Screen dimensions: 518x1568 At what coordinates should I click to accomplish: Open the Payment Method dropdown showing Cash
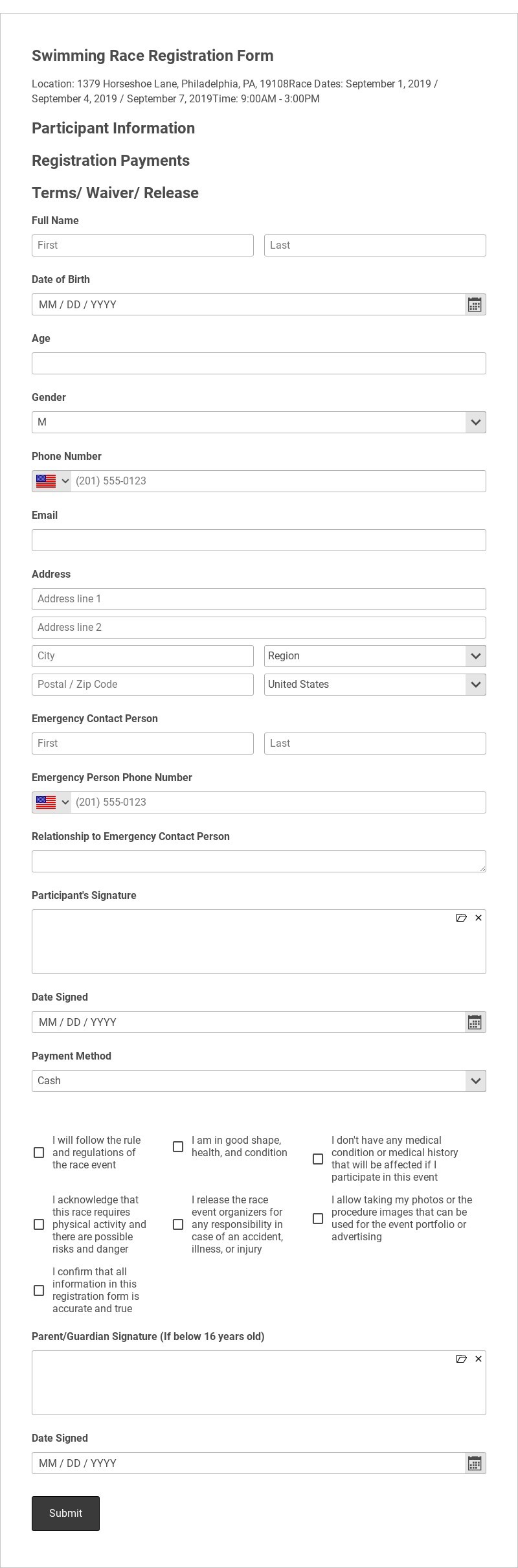(259, 1081)
